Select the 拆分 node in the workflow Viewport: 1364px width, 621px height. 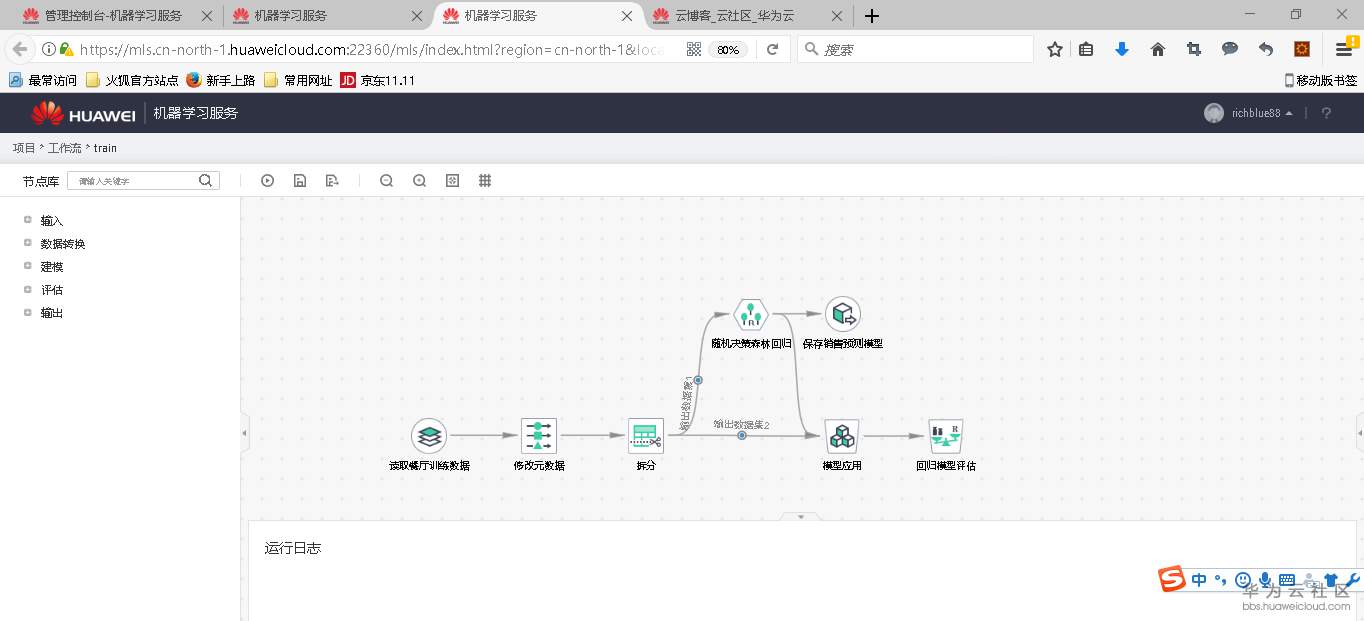click(x=645, y=436)
